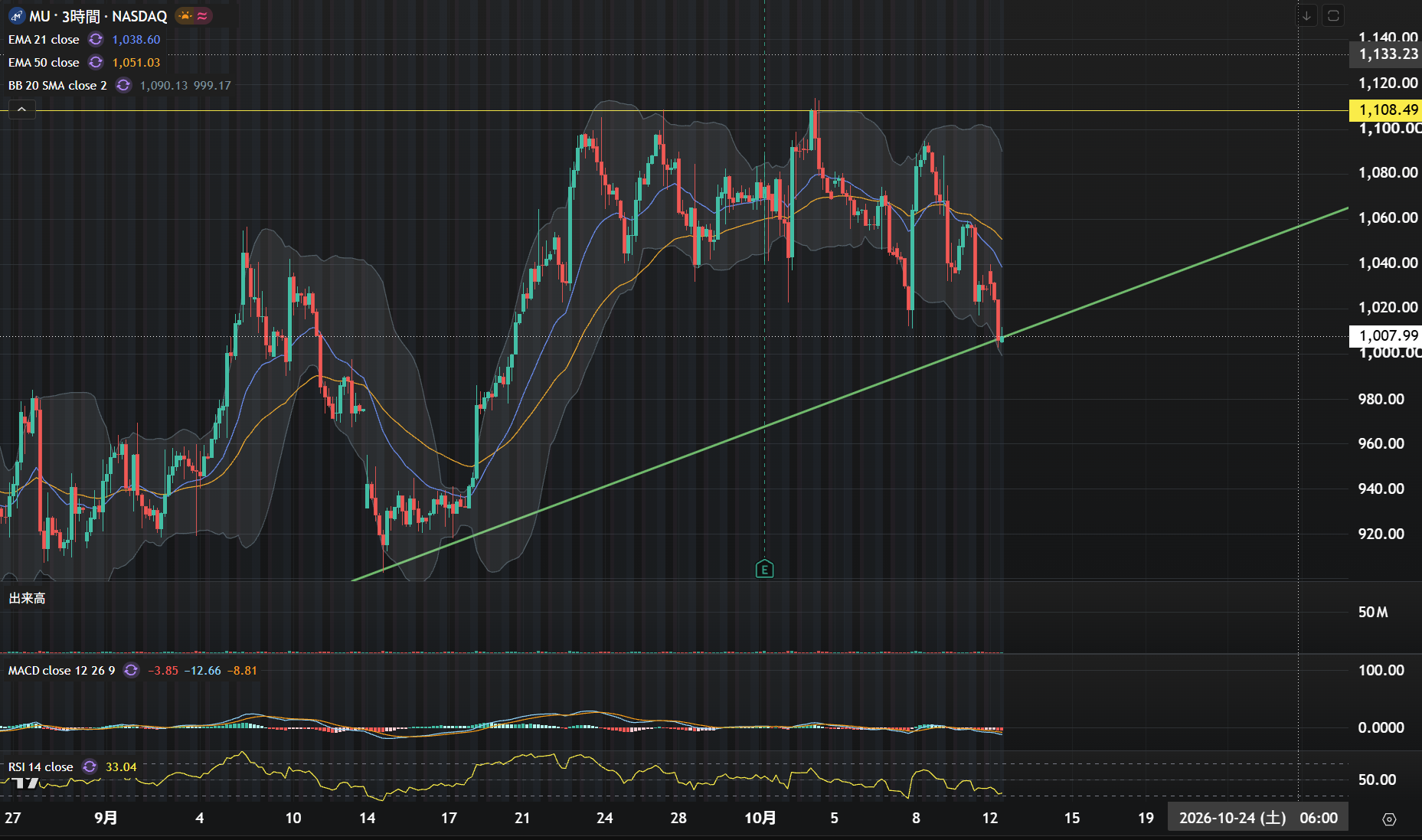Click the square-bracket frame button at top right
1422x840 pixels.
tap(1333, 16)
